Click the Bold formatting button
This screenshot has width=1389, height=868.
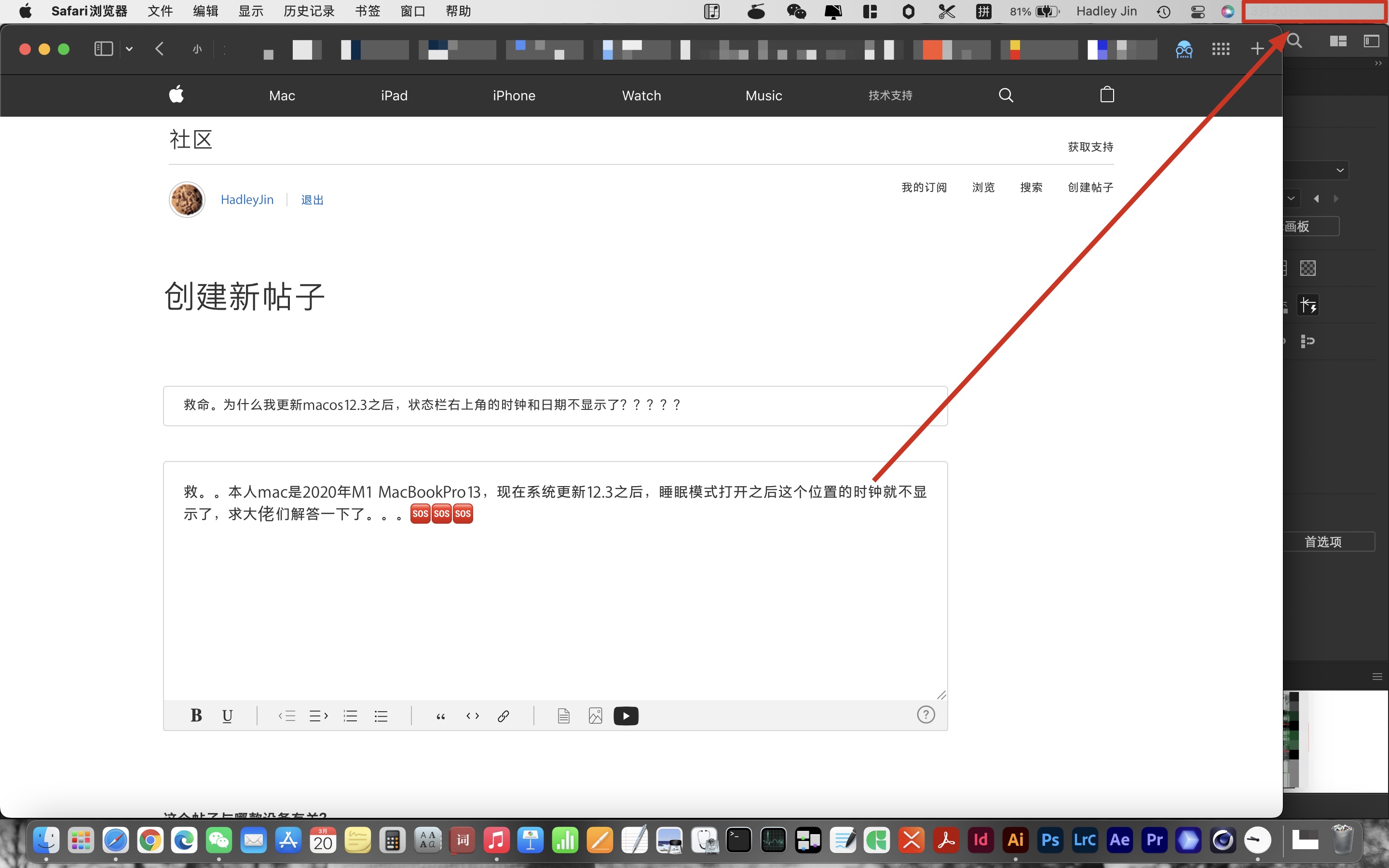[x=196, y=715]
